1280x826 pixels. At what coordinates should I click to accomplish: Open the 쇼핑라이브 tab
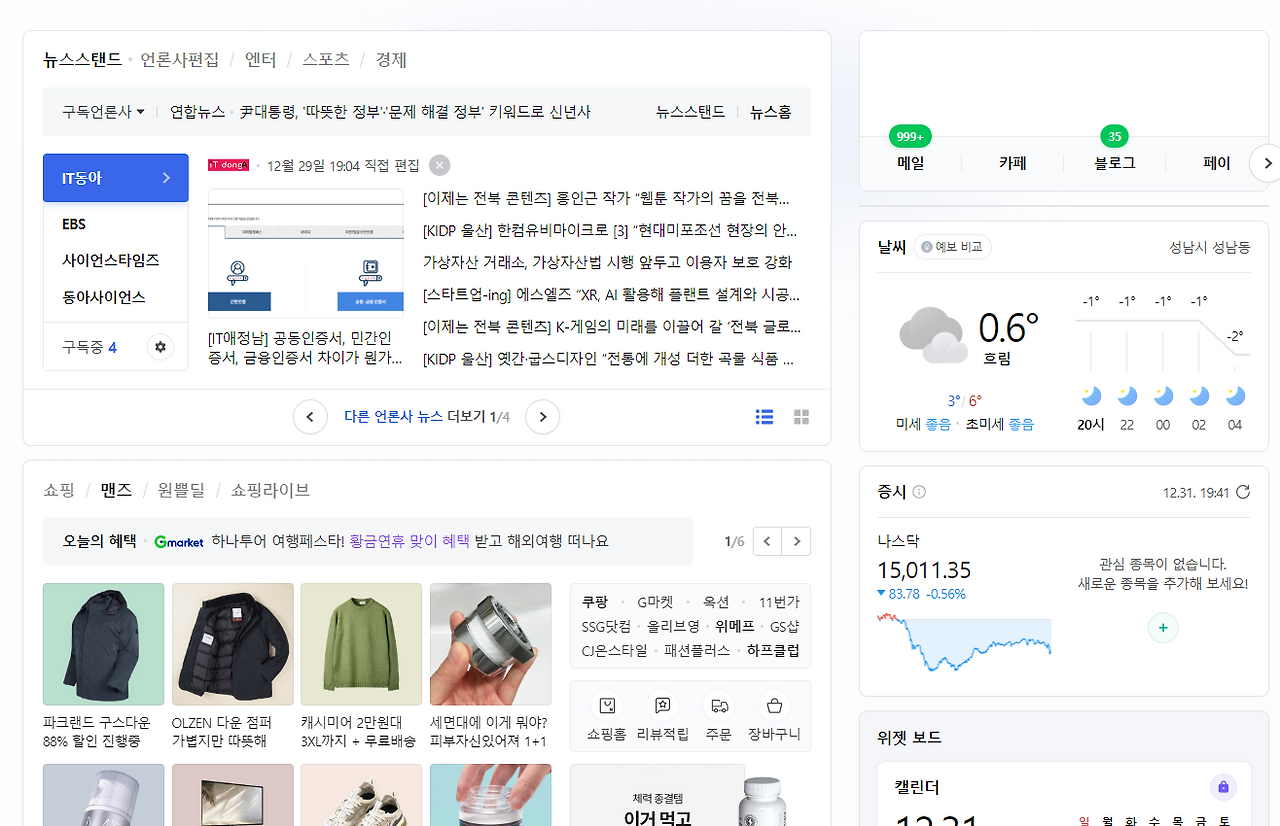270,490
